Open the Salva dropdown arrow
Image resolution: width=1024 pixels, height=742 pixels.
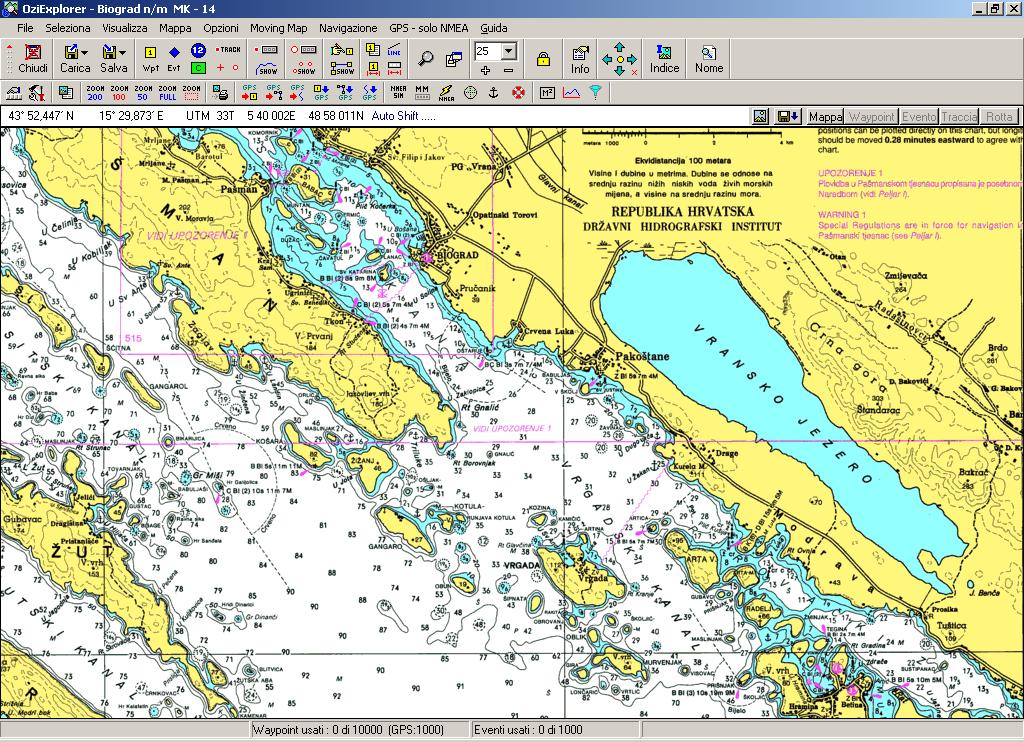(x=123, y=53)
